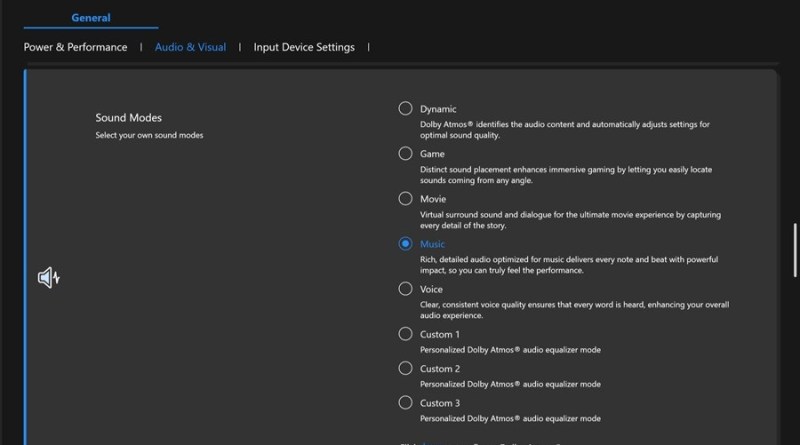Viewport: 800px width, 445px height.
Task: Switch to the Power & Performance tab
Action: [x=76, y=47]
